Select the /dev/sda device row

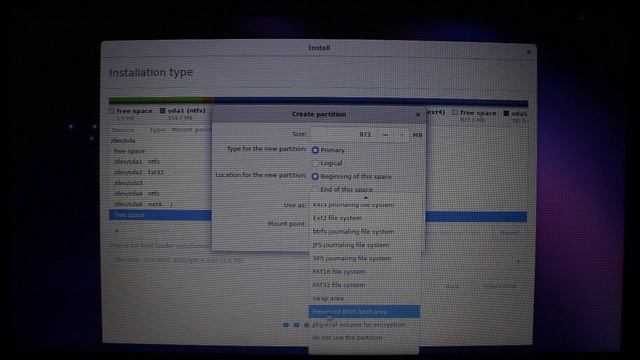click(160, 140)
